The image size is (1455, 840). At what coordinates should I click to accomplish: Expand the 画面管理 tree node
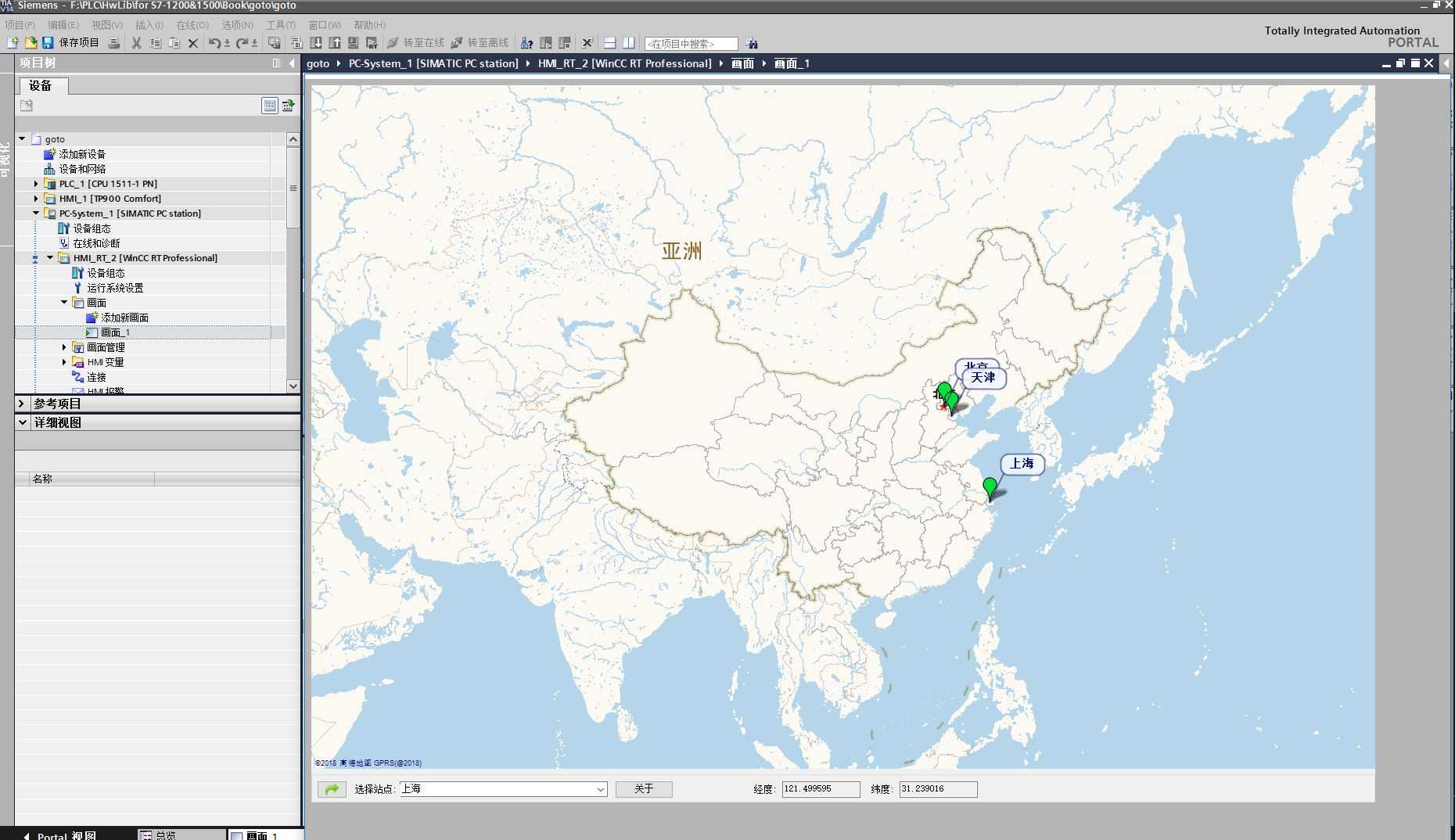click(64, 347)
